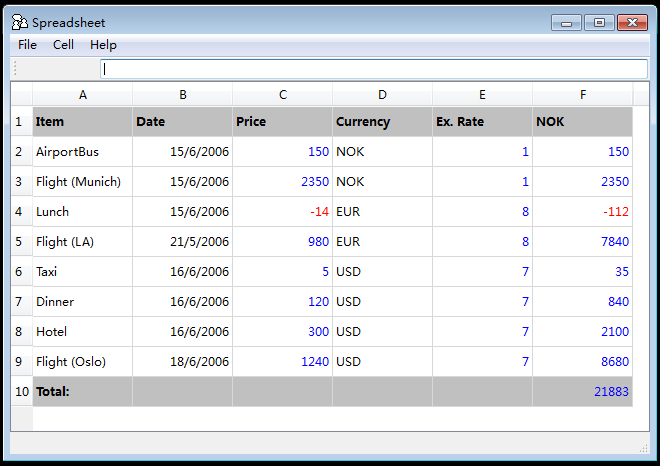Viewport: 660px width, 466px height.
Task: Select the date cell '18/6/2006'
Action: click(x=183, y=362)
